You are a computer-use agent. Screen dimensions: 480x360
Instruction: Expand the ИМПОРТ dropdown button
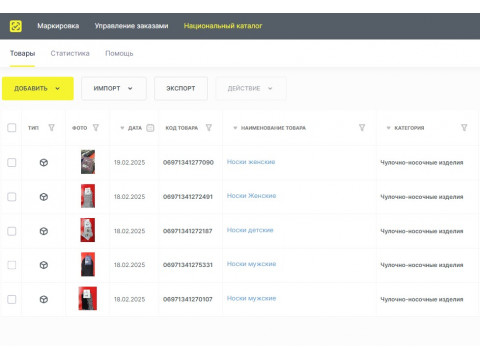click(114, 88)
